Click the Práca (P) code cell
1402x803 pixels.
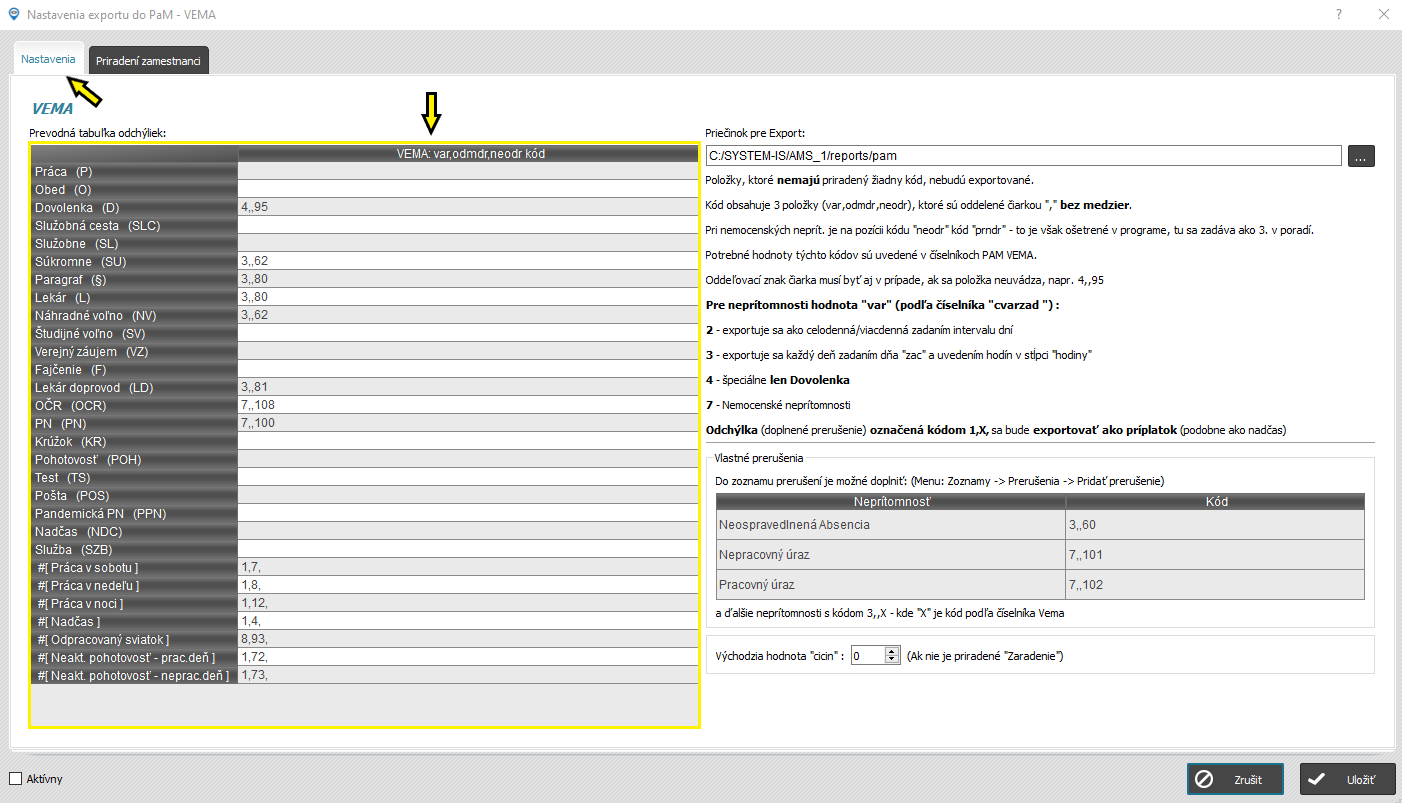click(x=468, y=171)
